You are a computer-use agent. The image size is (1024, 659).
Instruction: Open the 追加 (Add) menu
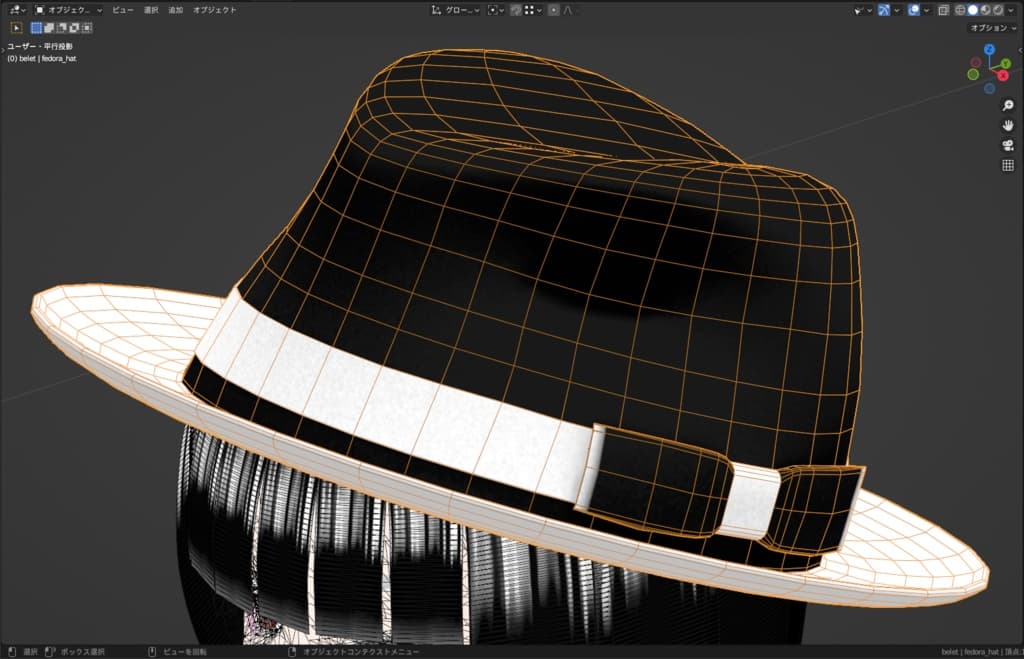pos(176,10)
